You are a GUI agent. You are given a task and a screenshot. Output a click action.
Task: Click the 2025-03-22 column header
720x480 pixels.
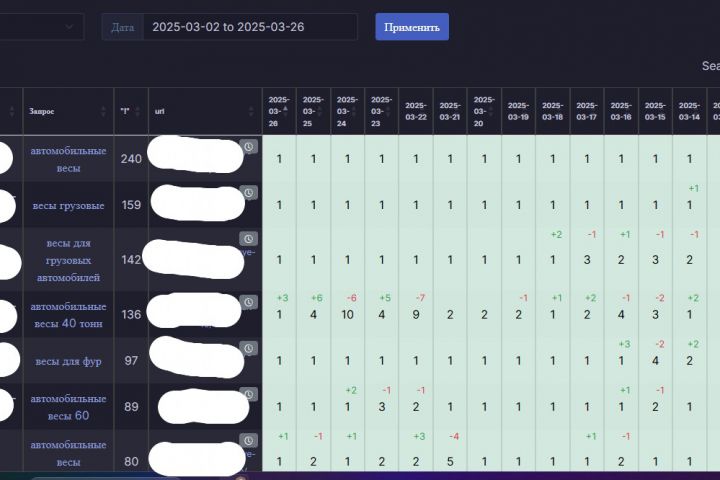416,111
